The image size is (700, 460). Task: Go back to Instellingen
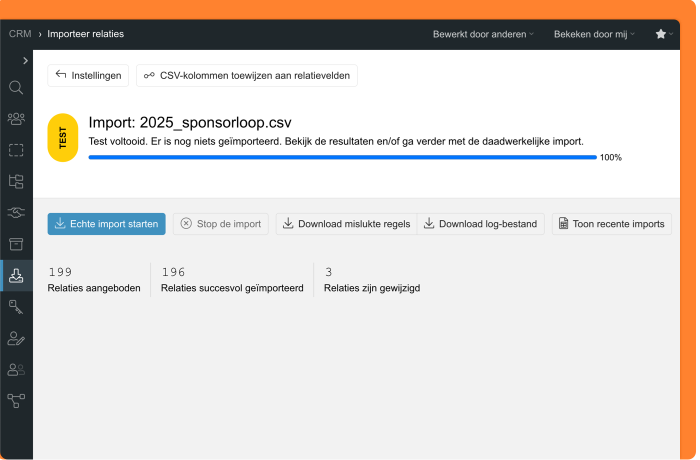click(88, 75)
